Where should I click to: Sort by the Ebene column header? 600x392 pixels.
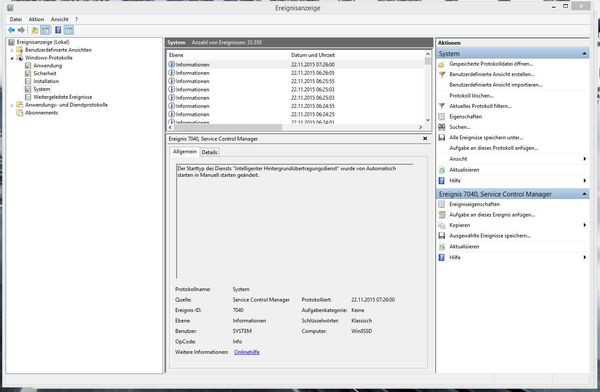(x=228, y=55)
